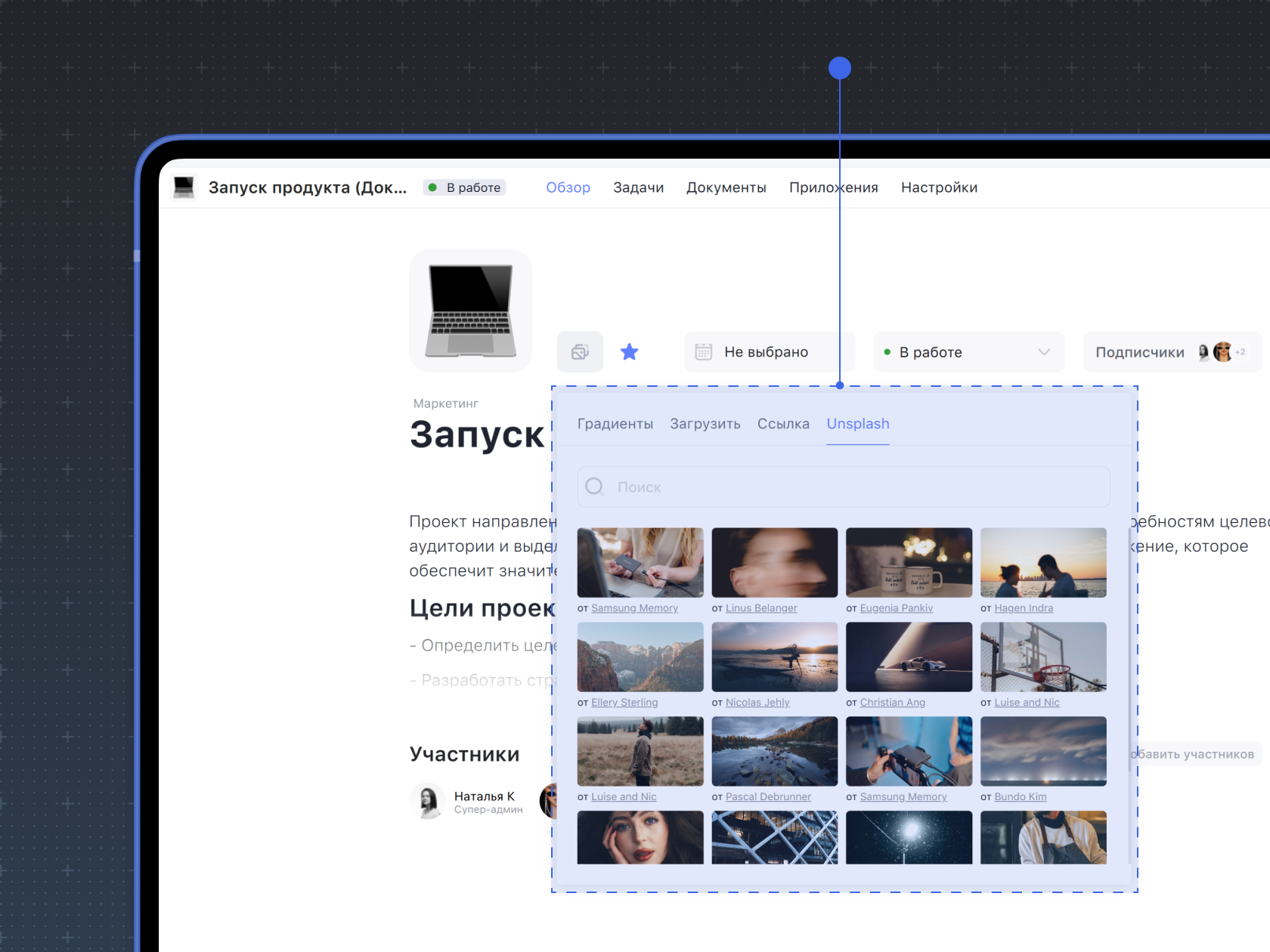Click the calendar icon in date field
Image resolution: width=1270 pixels, height=952 pixels.
703,352
